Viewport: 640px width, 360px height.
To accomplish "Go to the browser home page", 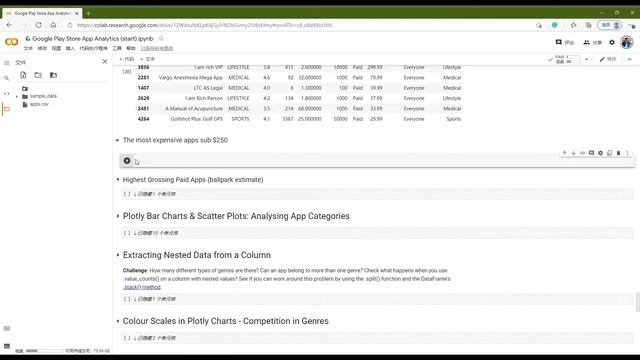I will (x=53, y=25).
